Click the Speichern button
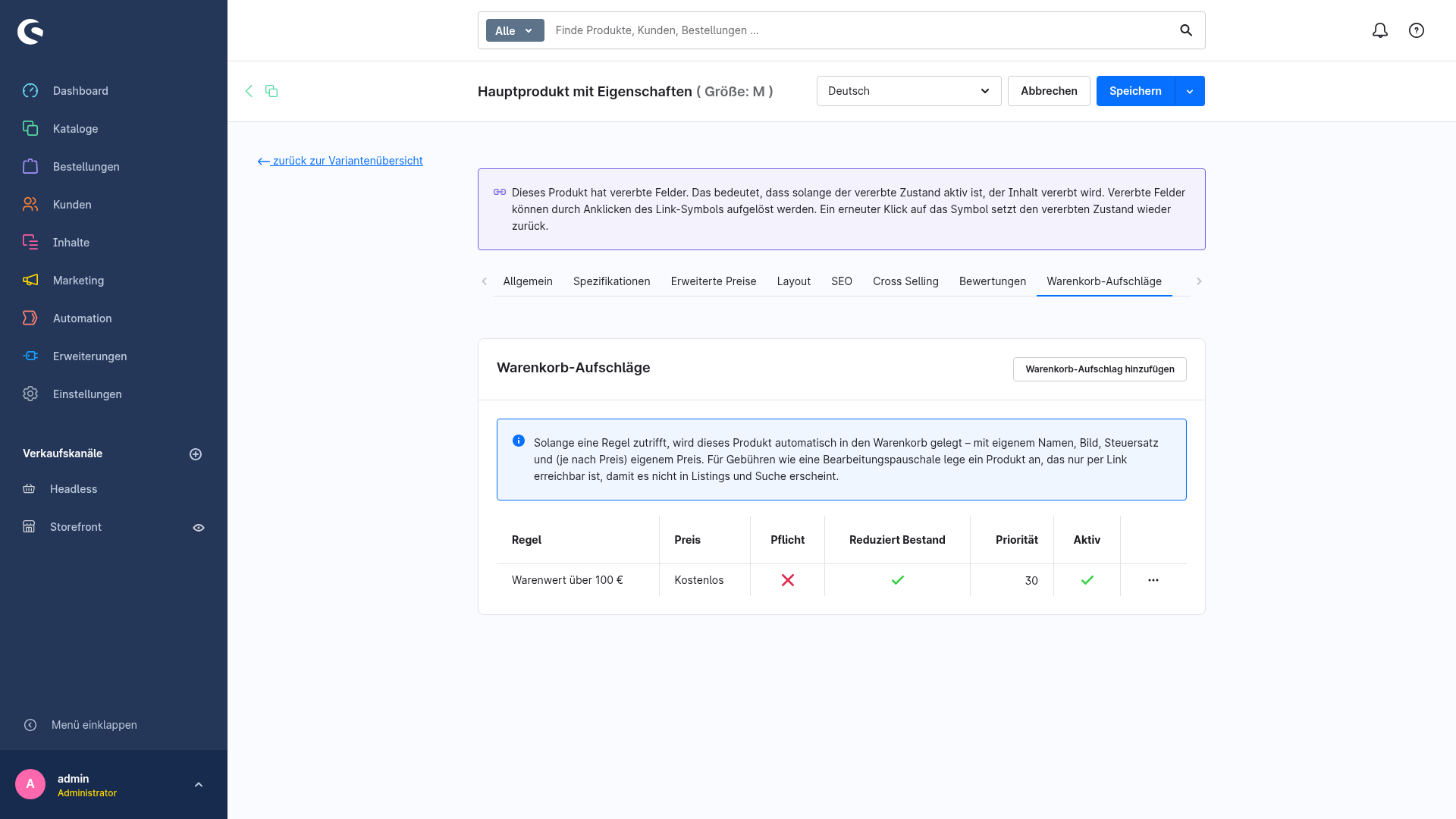This screenshot has width=1456, height=819. (x=1135, y=91)
